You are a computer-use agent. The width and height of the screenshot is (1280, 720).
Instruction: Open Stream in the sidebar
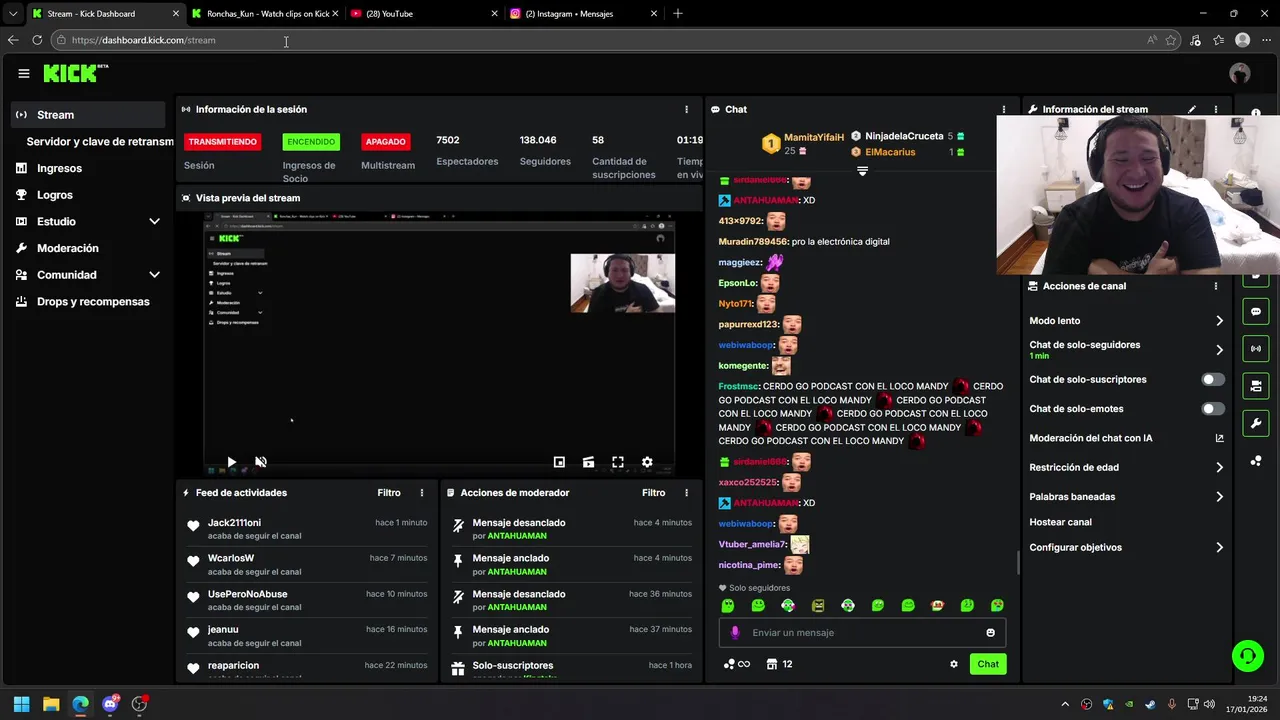pyautogui.click(x=89, y=115)
